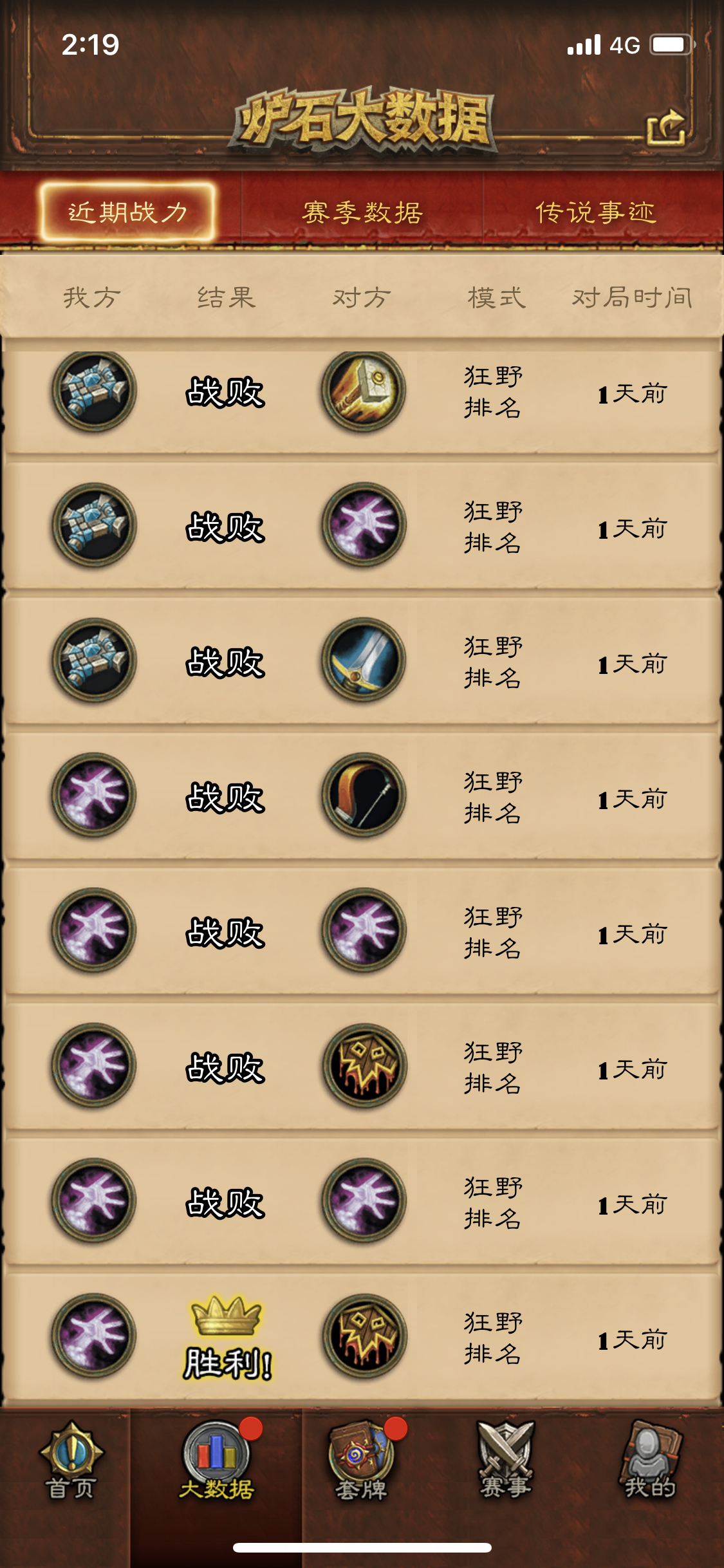Open 套牌 deck book icon
This screenshot has height=1568, width=724.
point(362,1461)
